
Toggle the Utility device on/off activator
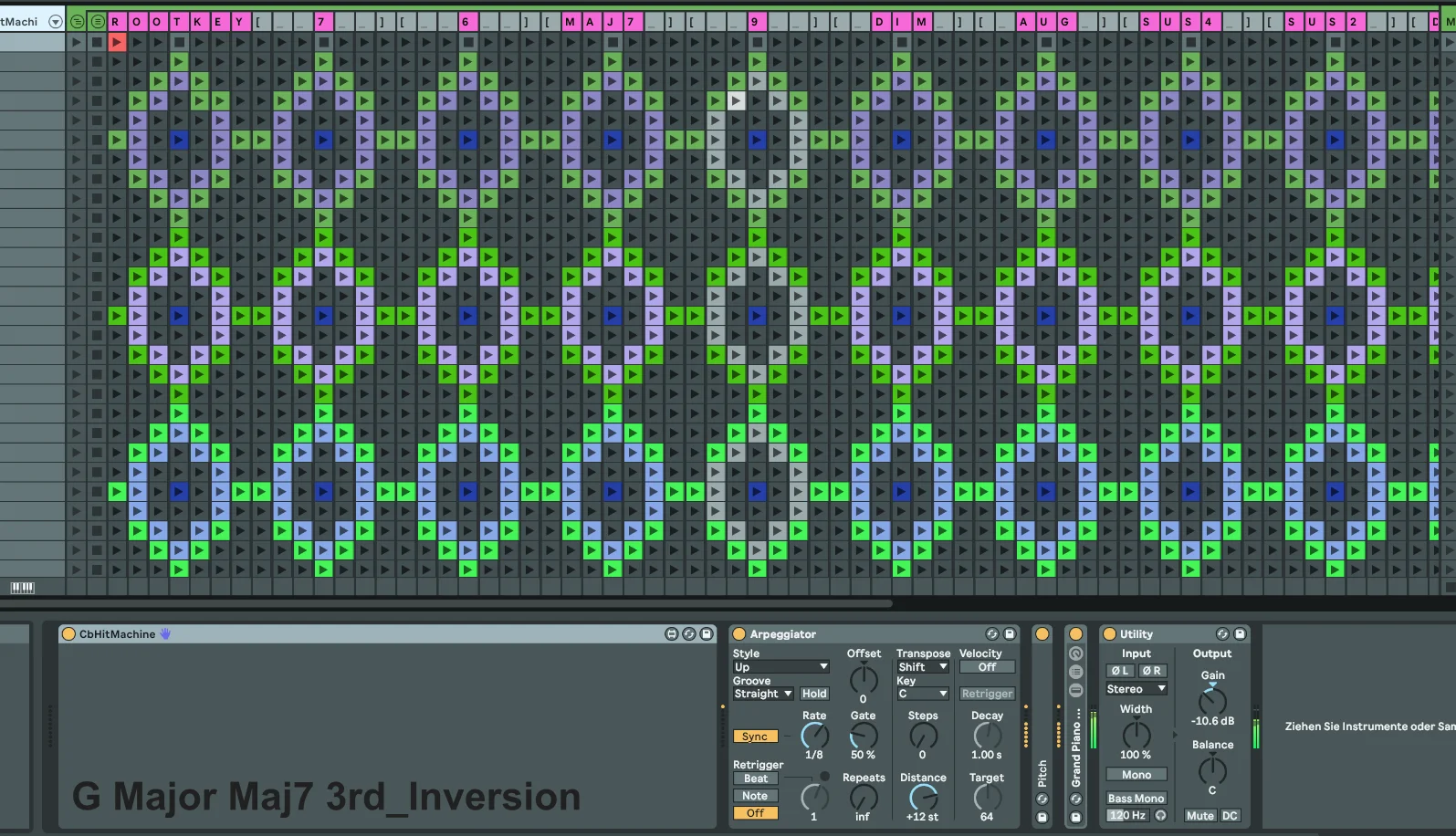(1109, 633)
